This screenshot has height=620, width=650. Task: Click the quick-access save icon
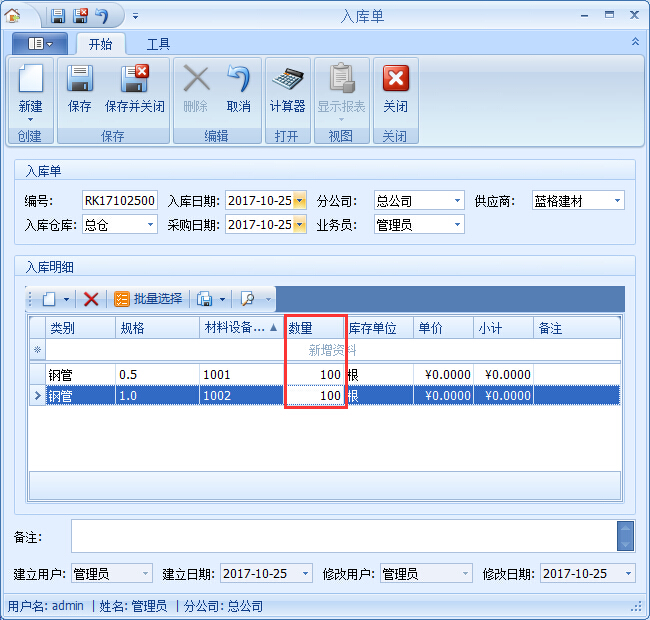58,16
